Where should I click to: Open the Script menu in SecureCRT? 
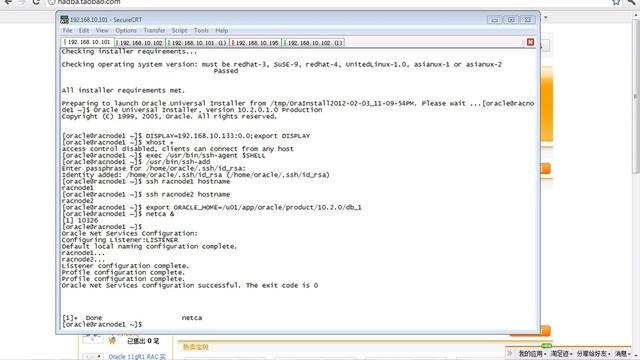tap(179, 31)
